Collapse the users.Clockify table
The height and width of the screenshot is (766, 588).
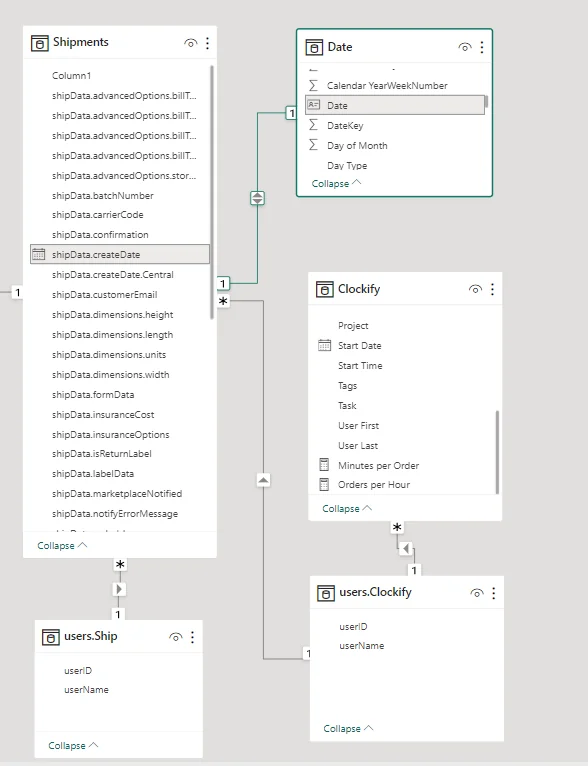point(348,728)
